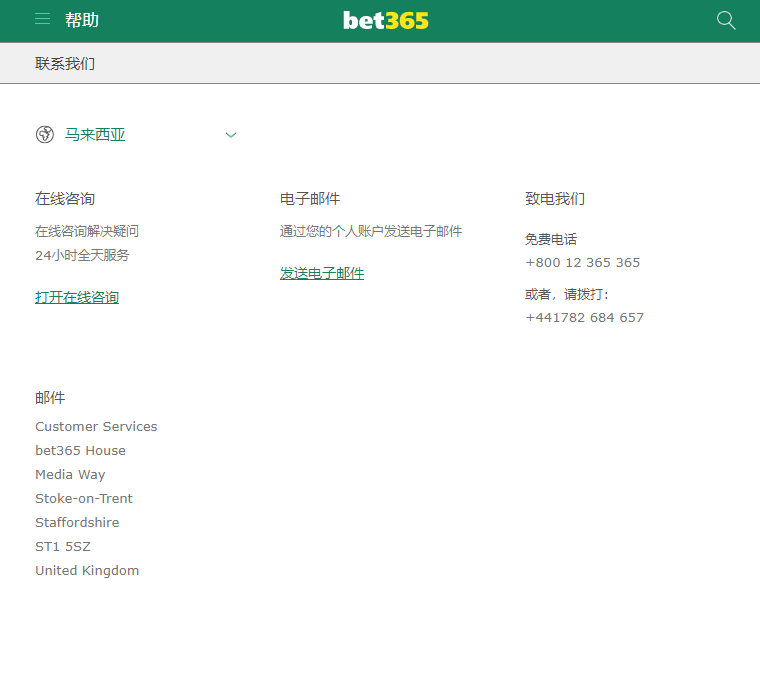Select the Customer Services address line

point(96,427)
